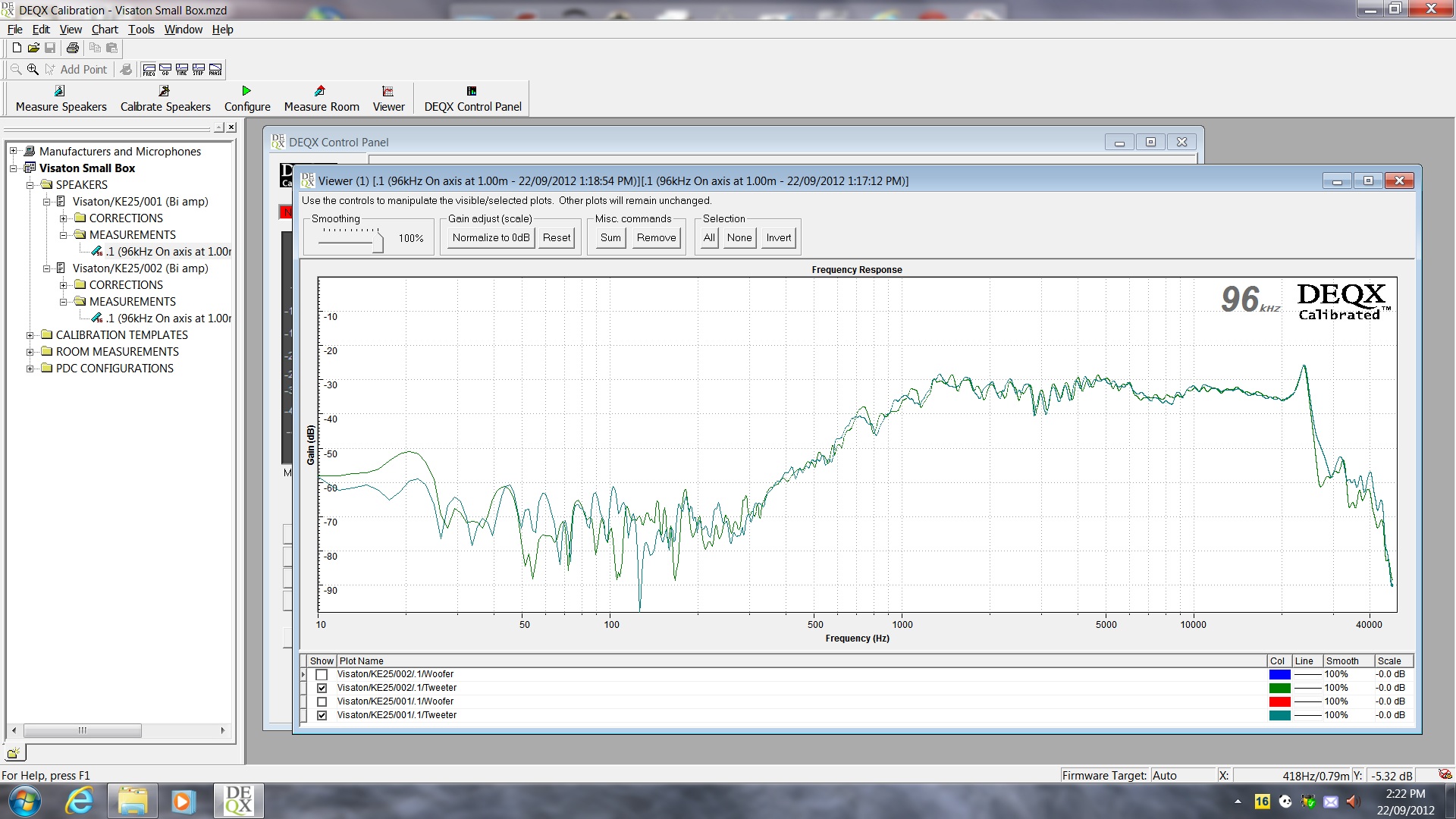Click the icon below the project tree

click(14, 752)
